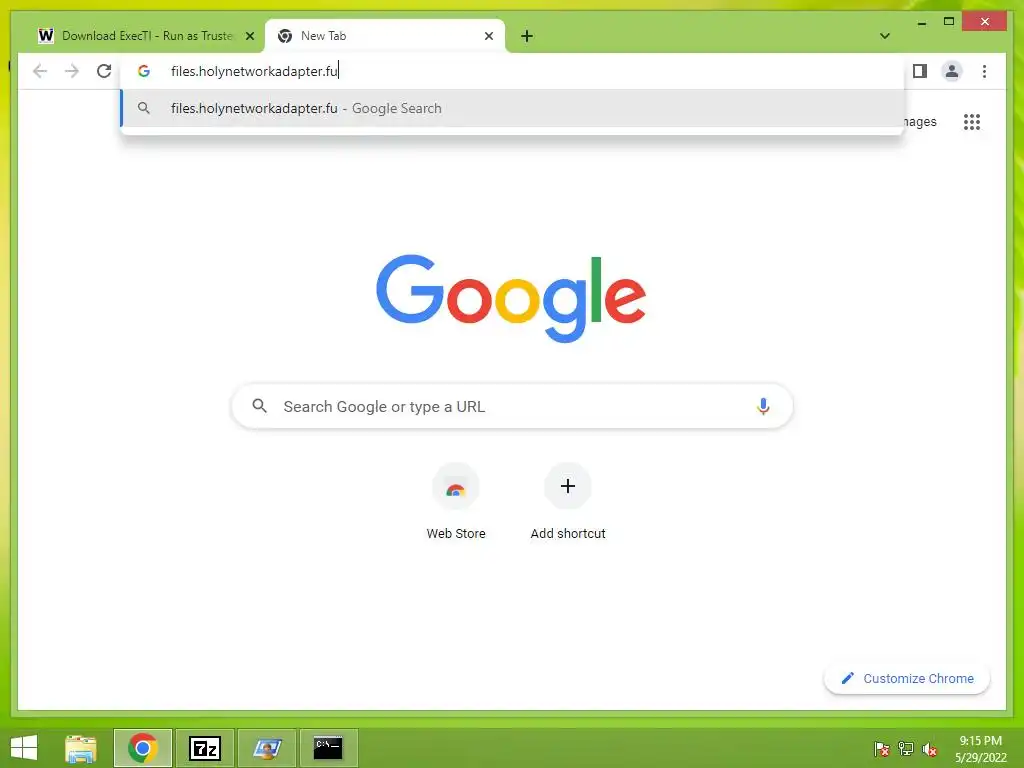Image resolution: width=1024 pixels, height=768 pixels.
Task: Open the profile avatar menu
Action: coord(952,71)
